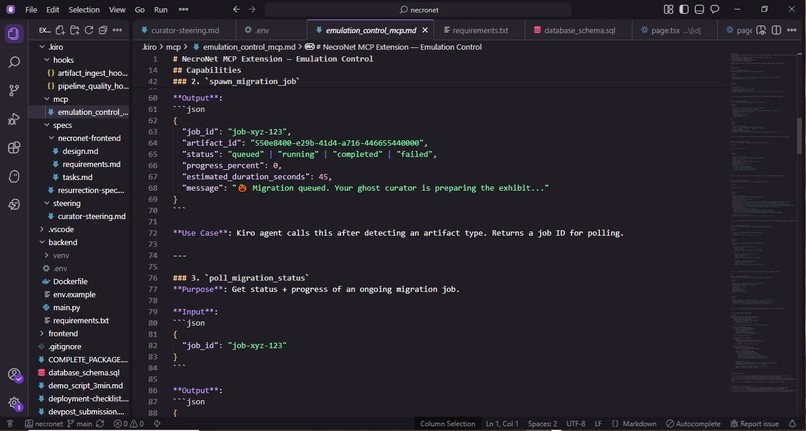Open the Kiro ghost panel
Image resolution: width=806 pixels, height=431 pixels.
14,176
